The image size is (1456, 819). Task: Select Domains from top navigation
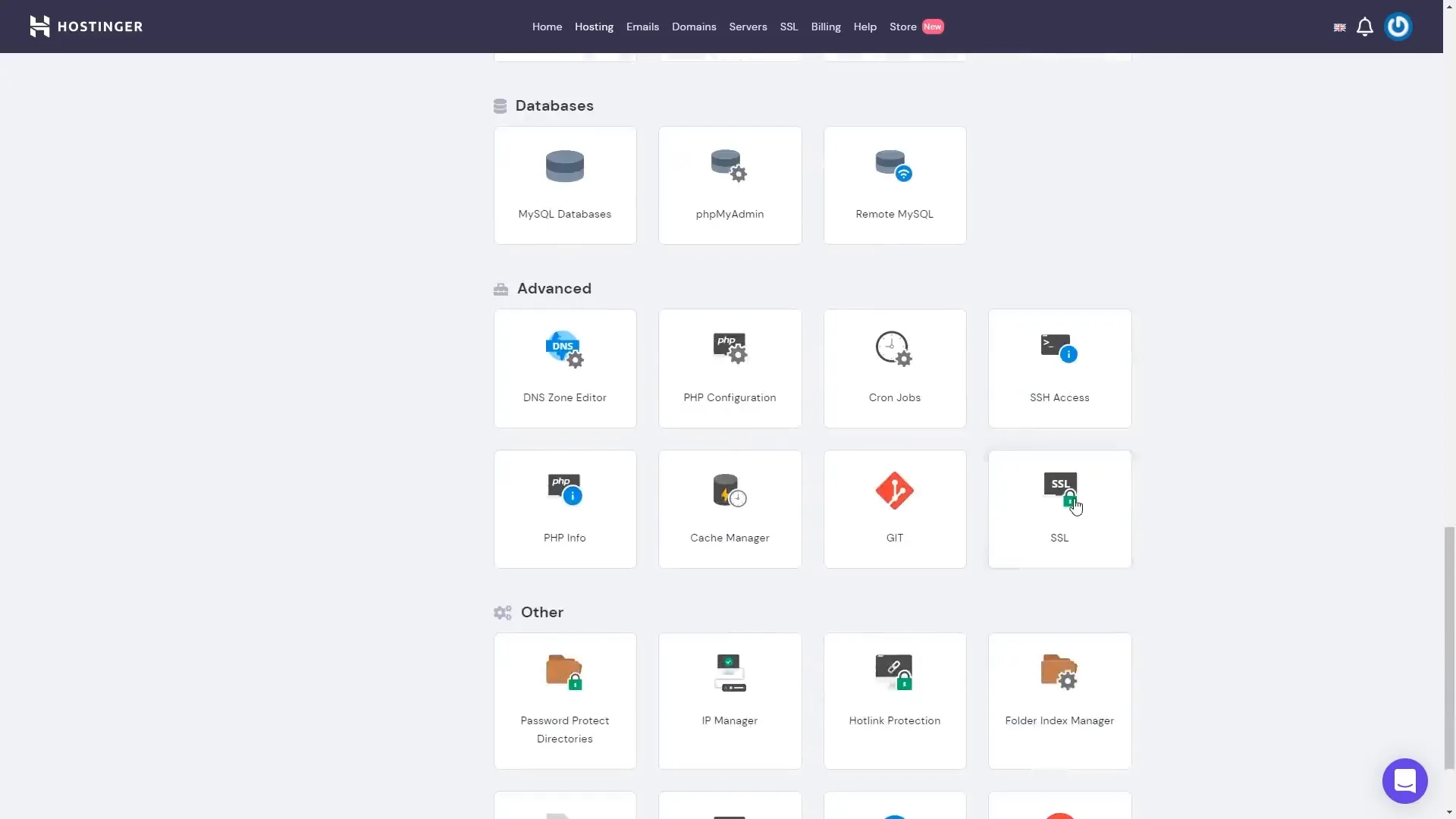pyautogui.click(x=694, y=26)
